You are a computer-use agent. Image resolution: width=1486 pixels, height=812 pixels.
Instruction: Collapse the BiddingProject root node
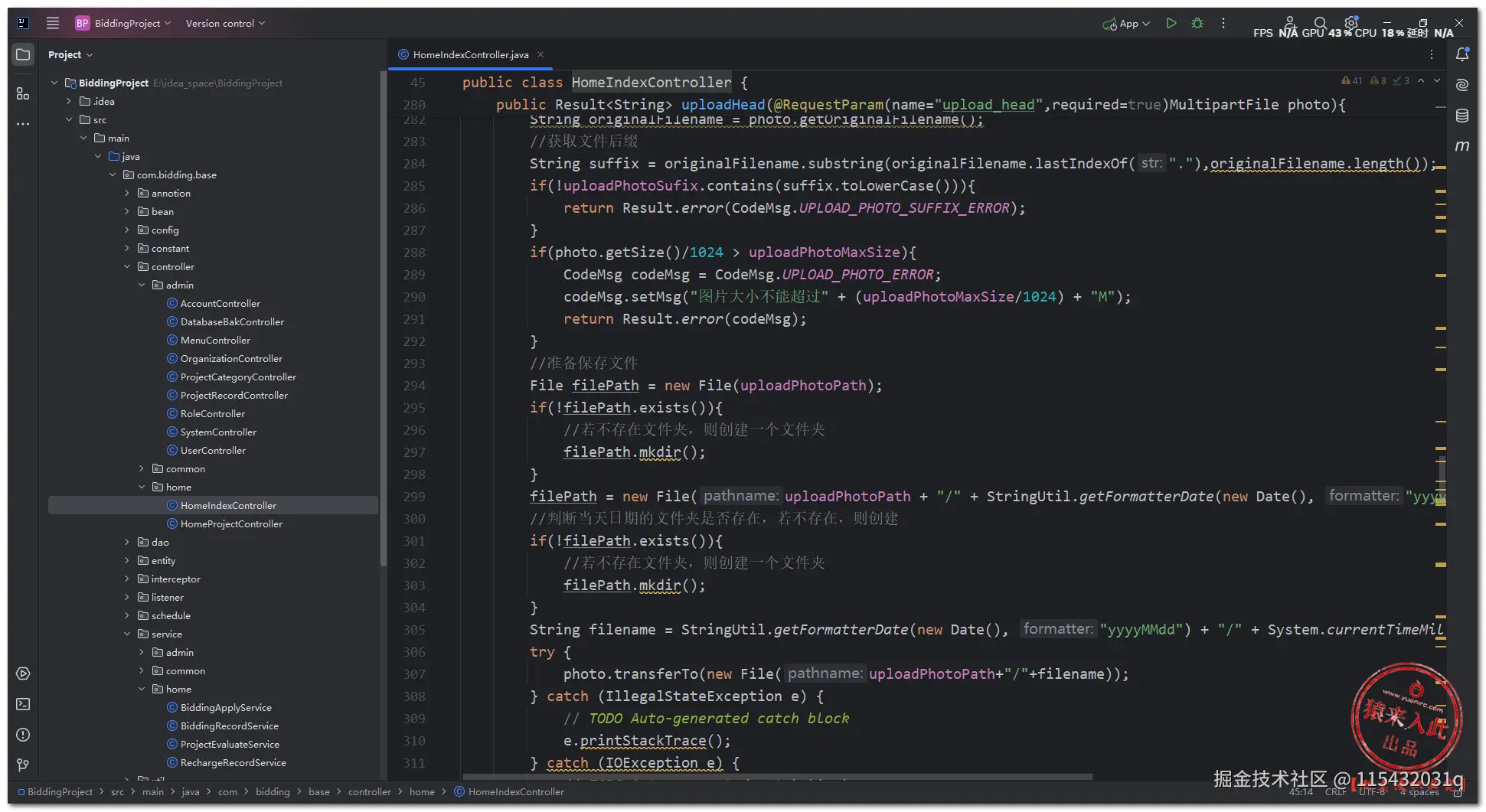click(54, 83)
